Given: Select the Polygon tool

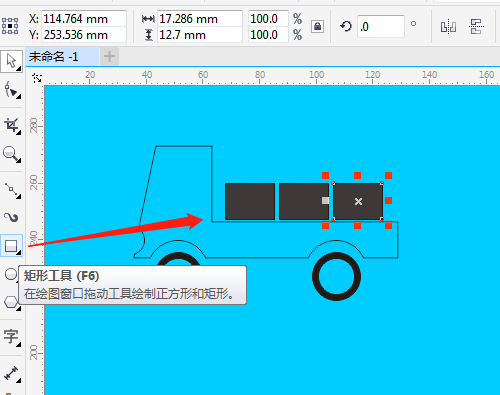Looking at the screenshot, I should (x=11, y=302).
